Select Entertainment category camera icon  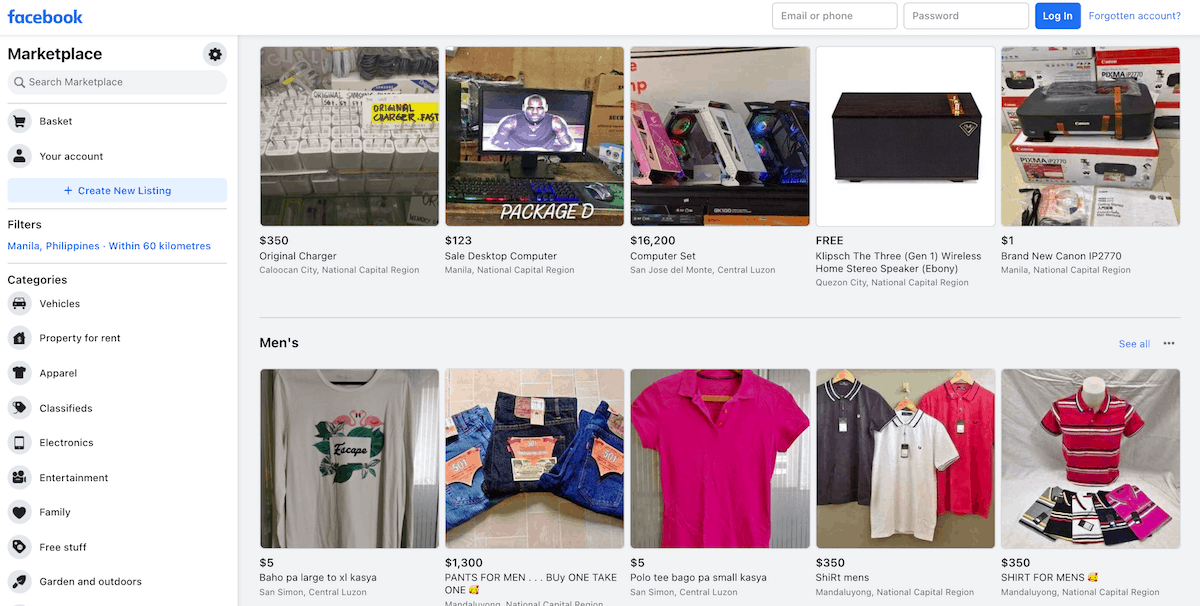coord(19,477)
